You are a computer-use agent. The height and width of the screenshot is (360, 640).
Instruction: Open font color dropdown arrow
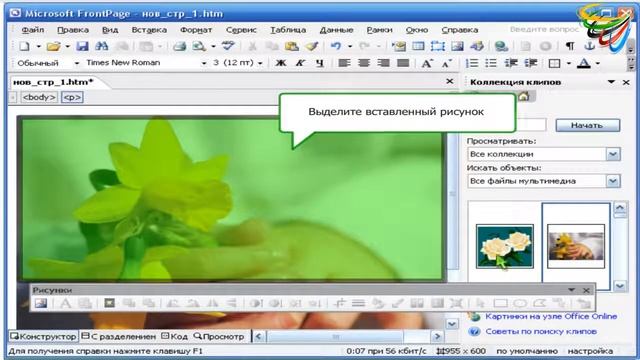point(598,63)
